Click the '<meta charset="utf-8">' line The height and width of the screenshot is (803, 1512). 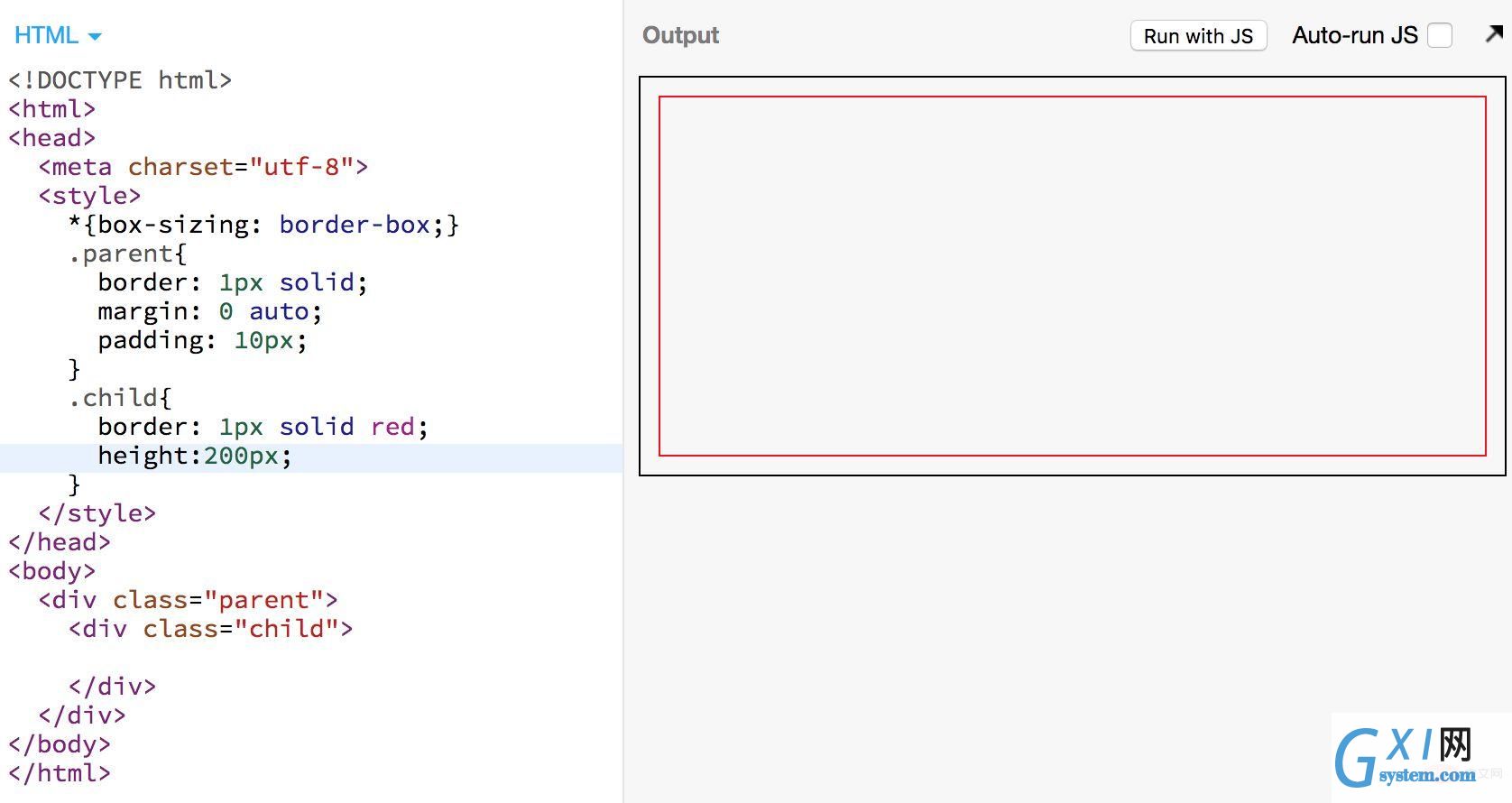pos(203,167)
